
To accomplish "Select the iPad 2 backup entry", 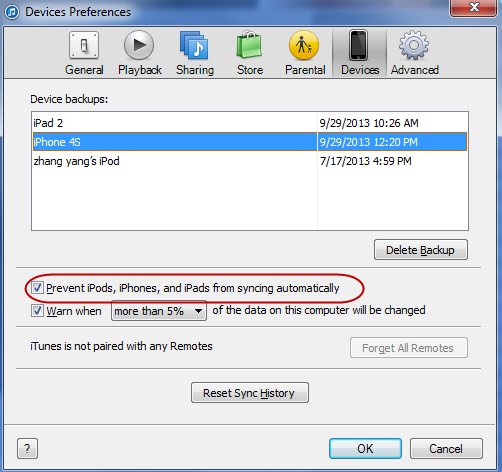I will (x=250, y=123).
